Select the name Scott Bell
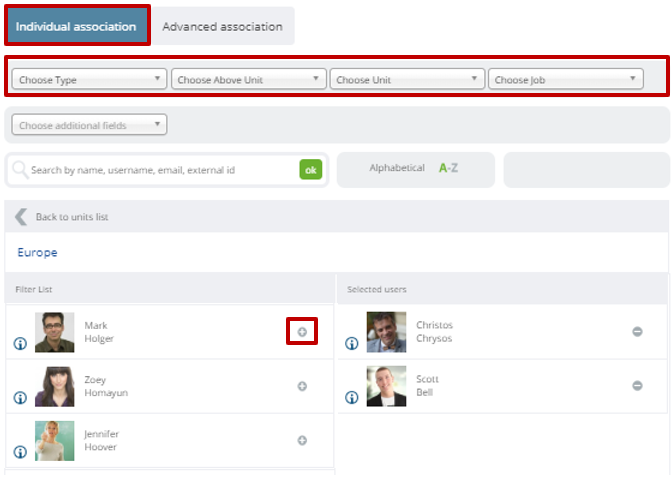Viewport: 671px width, 499px height. [x=427, y=386]
